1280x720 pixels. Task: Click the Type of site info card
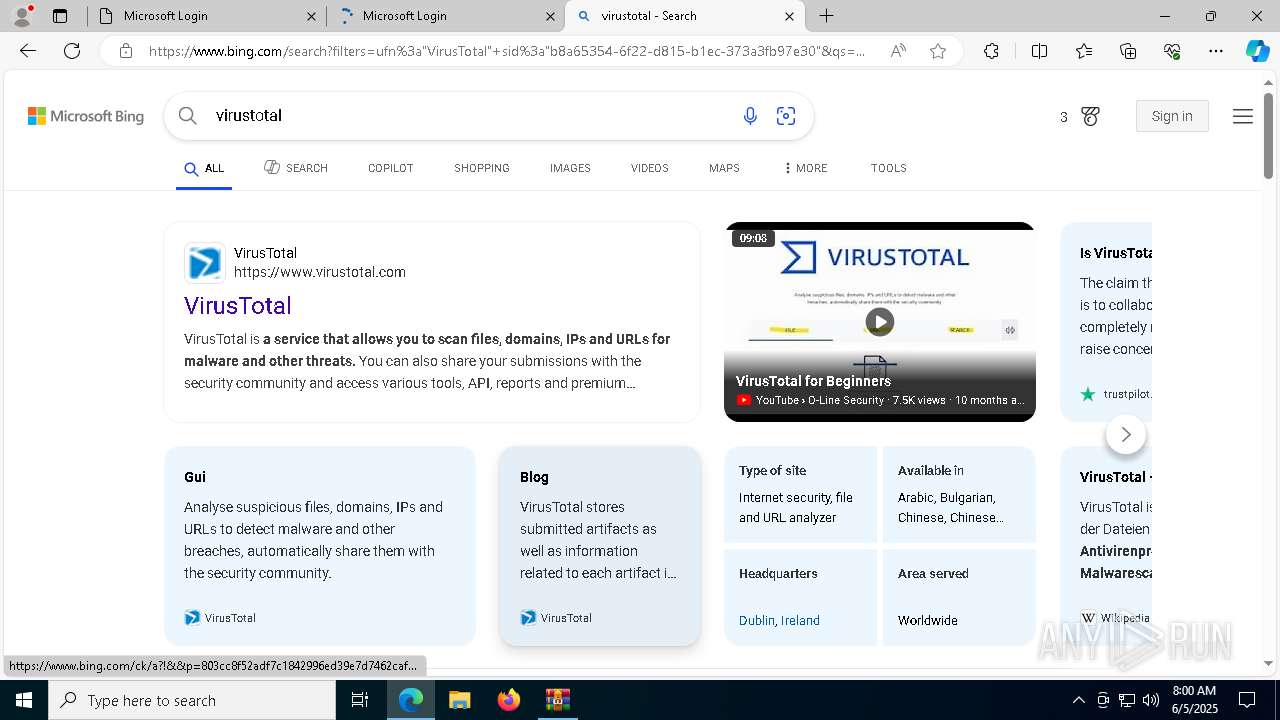pyautogui.click(x=800, y=495)
